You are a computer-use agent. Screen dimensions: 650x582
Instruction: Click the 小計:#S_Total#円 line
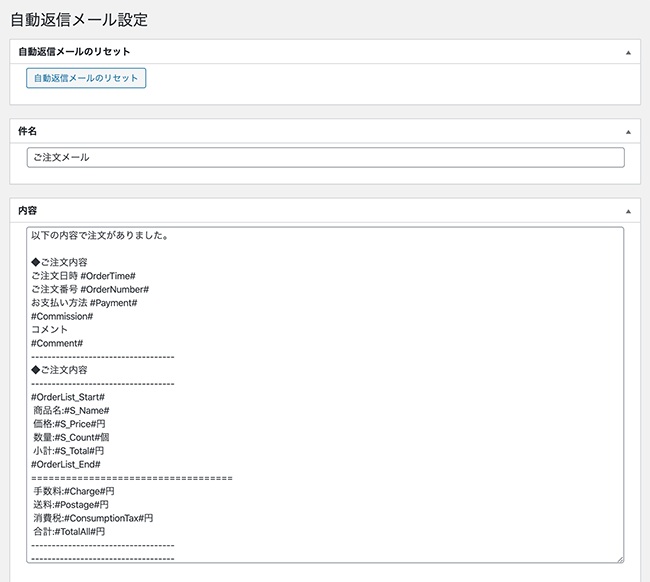coord(69,451)
